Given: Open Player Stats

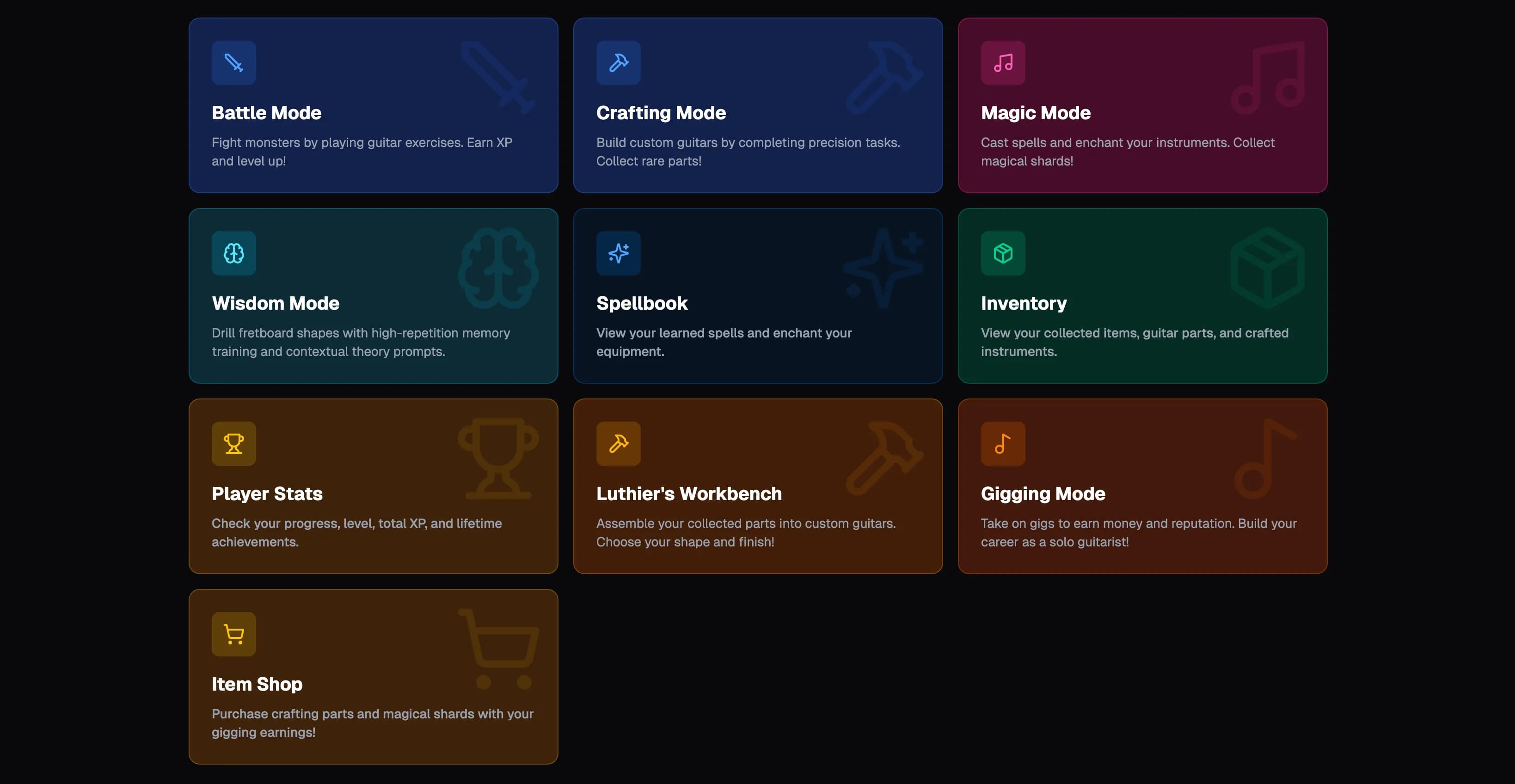Looking at the screenshot, I should (x=374, y=486).
